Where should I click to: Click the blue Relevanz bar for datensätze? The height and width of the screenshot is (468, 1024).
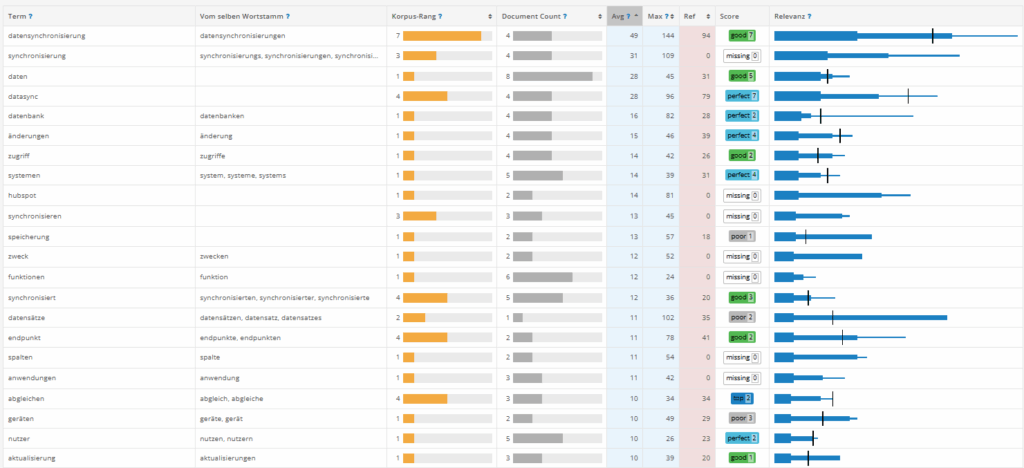click(860, 317)
